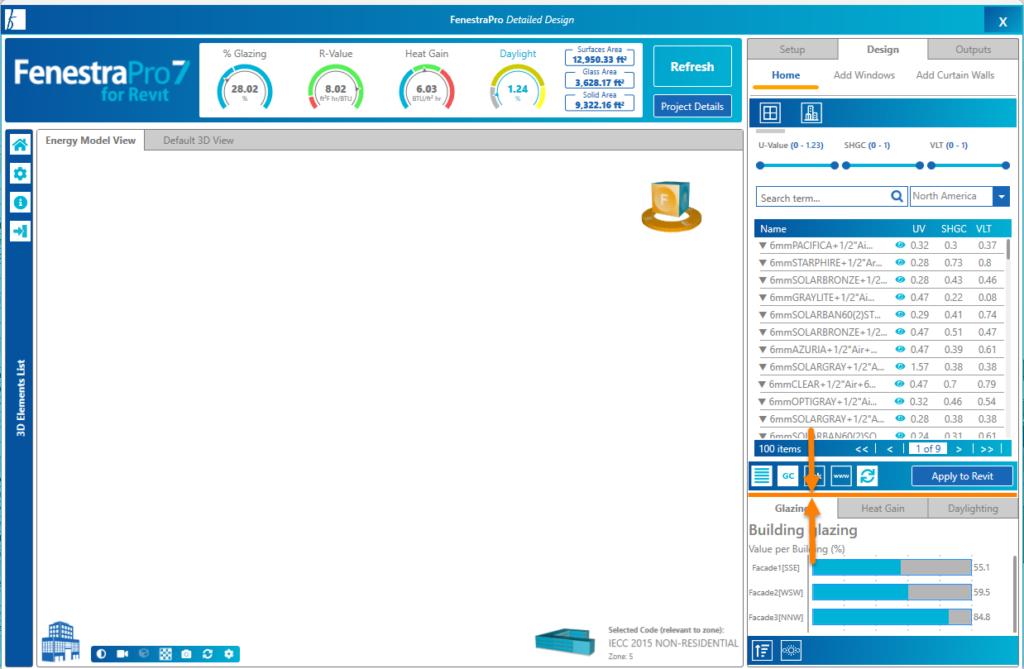Toggle eye icon for 6mmSTARPHIRE glazing row

pos(900,262)
